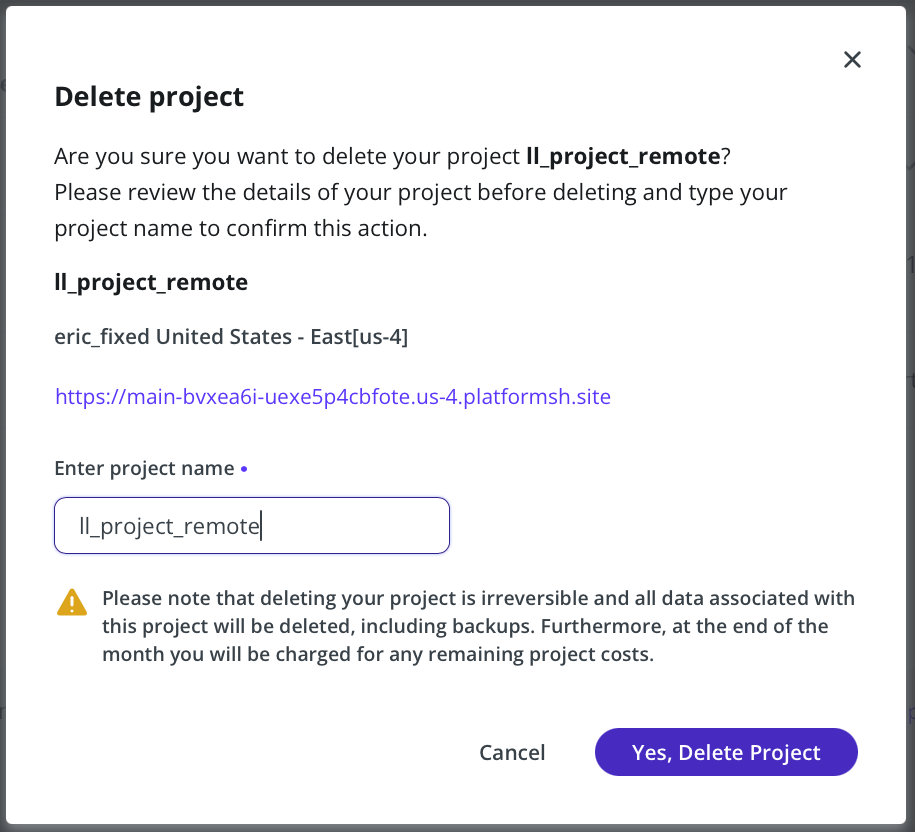Click the caution icon beside the deletion warning
This screenshot has height=832, width=915.
(71, 603)
